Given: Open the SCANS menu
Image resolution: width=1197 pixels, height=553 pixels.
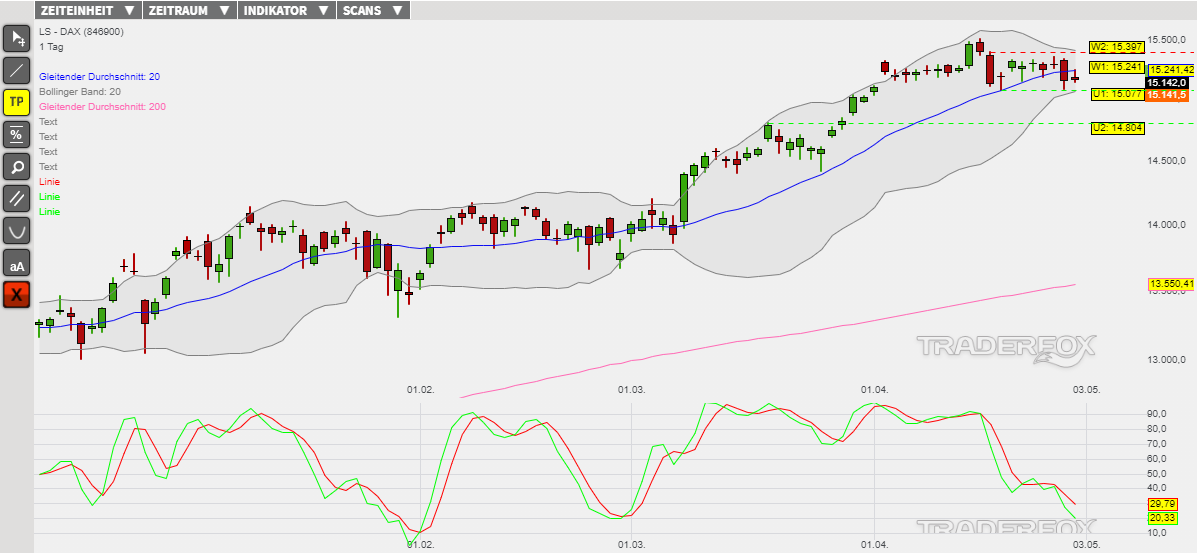Looking at the screenshot, I should (x=372, y=10).
